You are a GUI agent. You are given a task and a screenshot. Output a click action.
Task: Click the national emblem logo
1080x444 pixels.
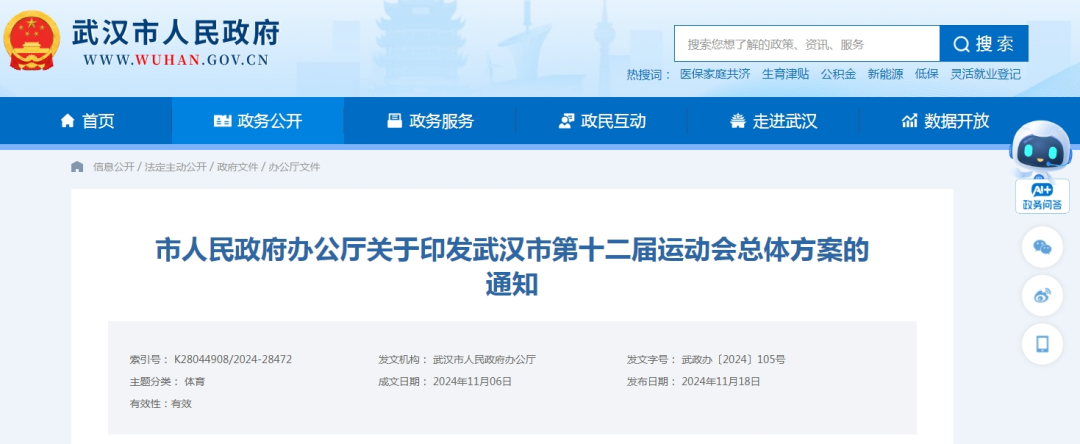coord(31,41)
